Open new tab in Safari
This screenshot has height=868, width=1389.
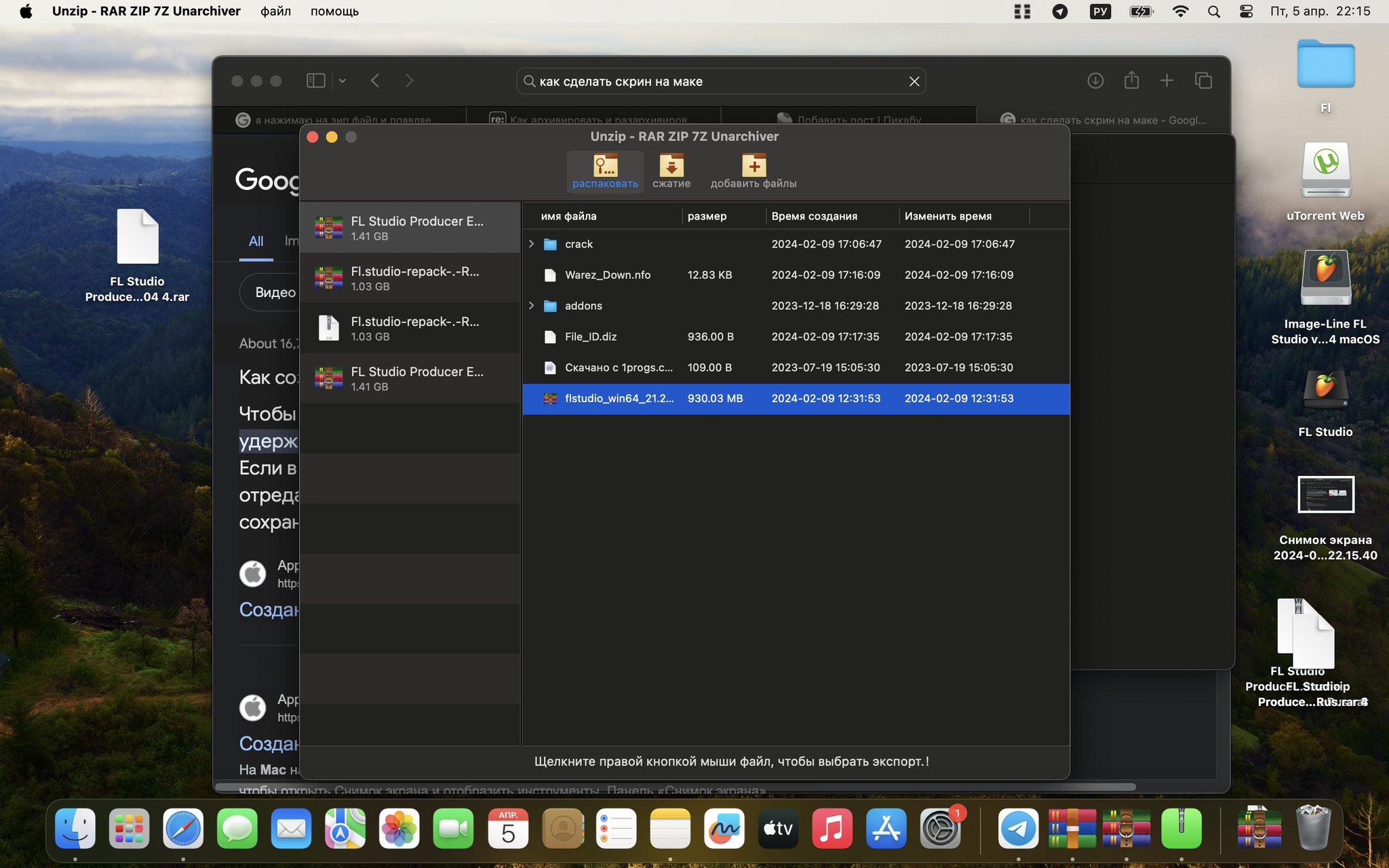(x=1167, y=81)
